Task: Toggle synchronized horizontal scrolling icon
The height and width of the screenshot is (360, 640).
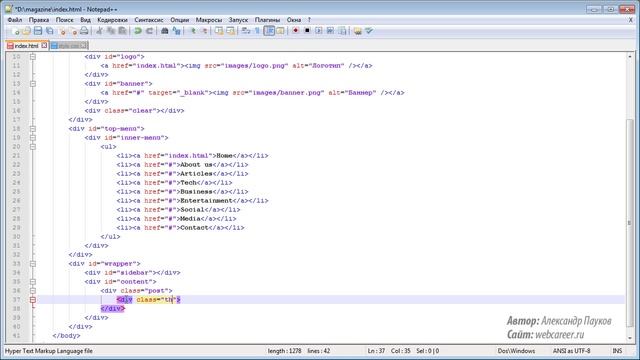Action: point(231,31)
